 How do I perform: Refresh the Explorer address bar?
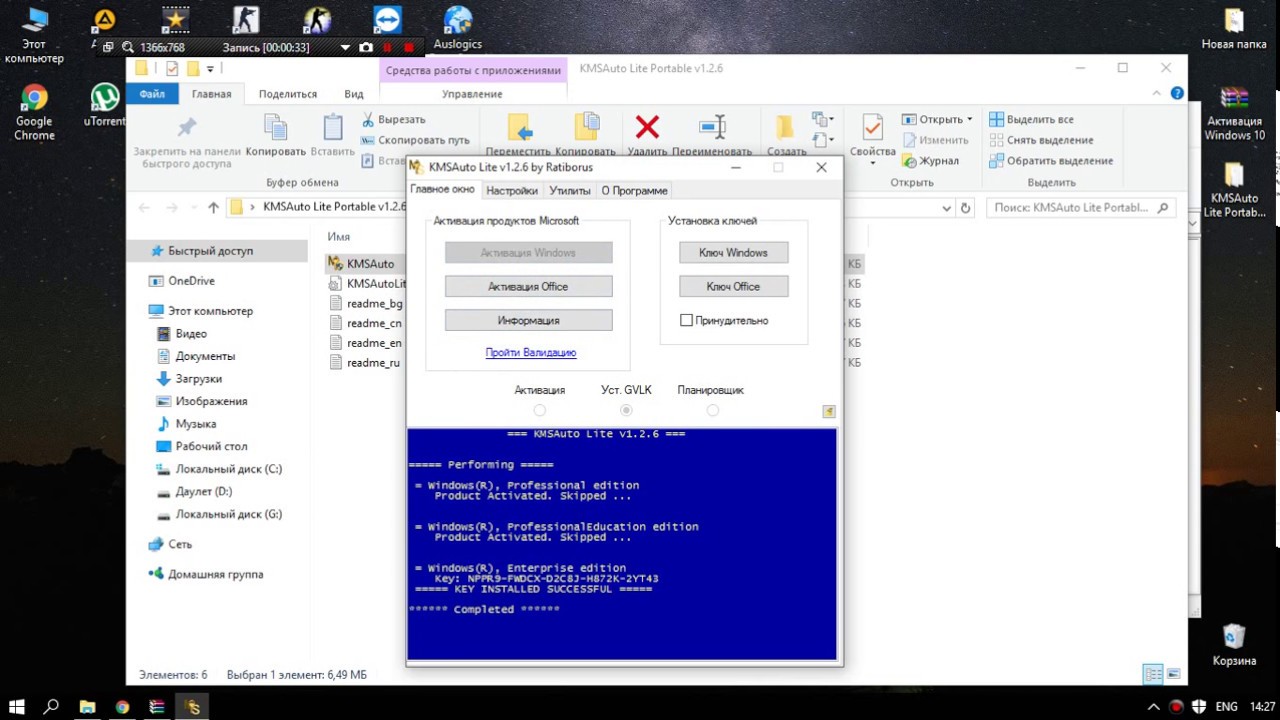pyautogui.click(x=965, y=208)
